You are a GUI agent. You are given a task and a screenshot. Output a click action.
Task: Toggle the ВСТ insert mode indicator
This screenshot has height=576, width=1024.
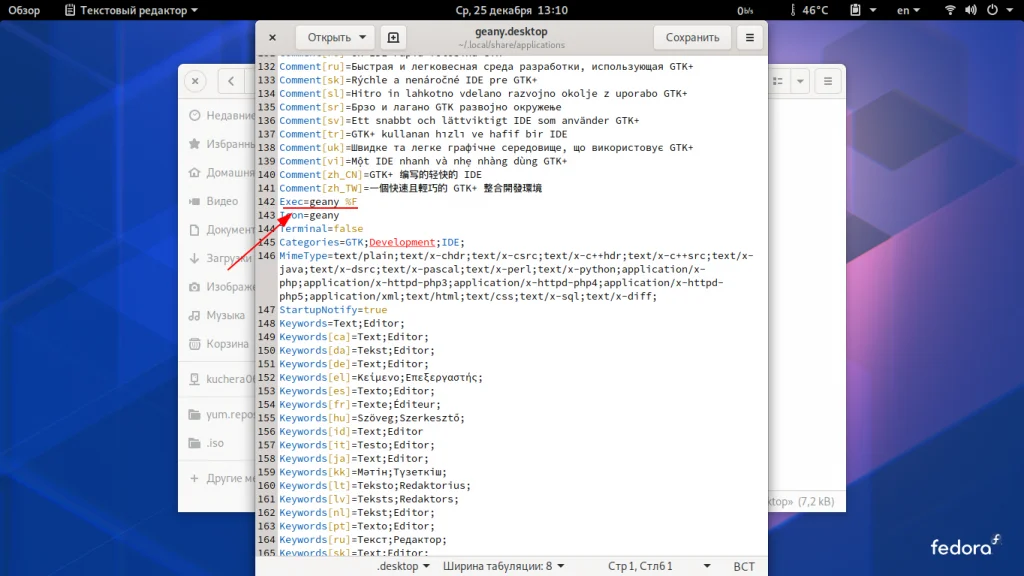tap(744, 566)
